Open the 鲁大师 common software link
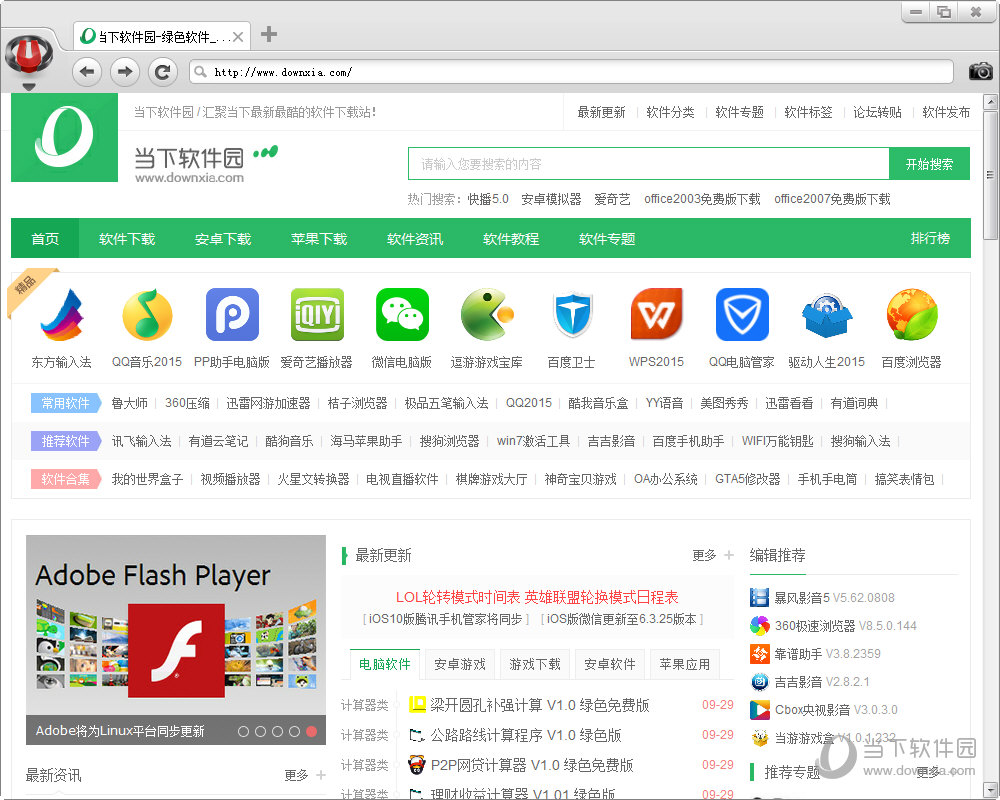The height and width of the screenshot is (800, 1000). tap(129, 403)
